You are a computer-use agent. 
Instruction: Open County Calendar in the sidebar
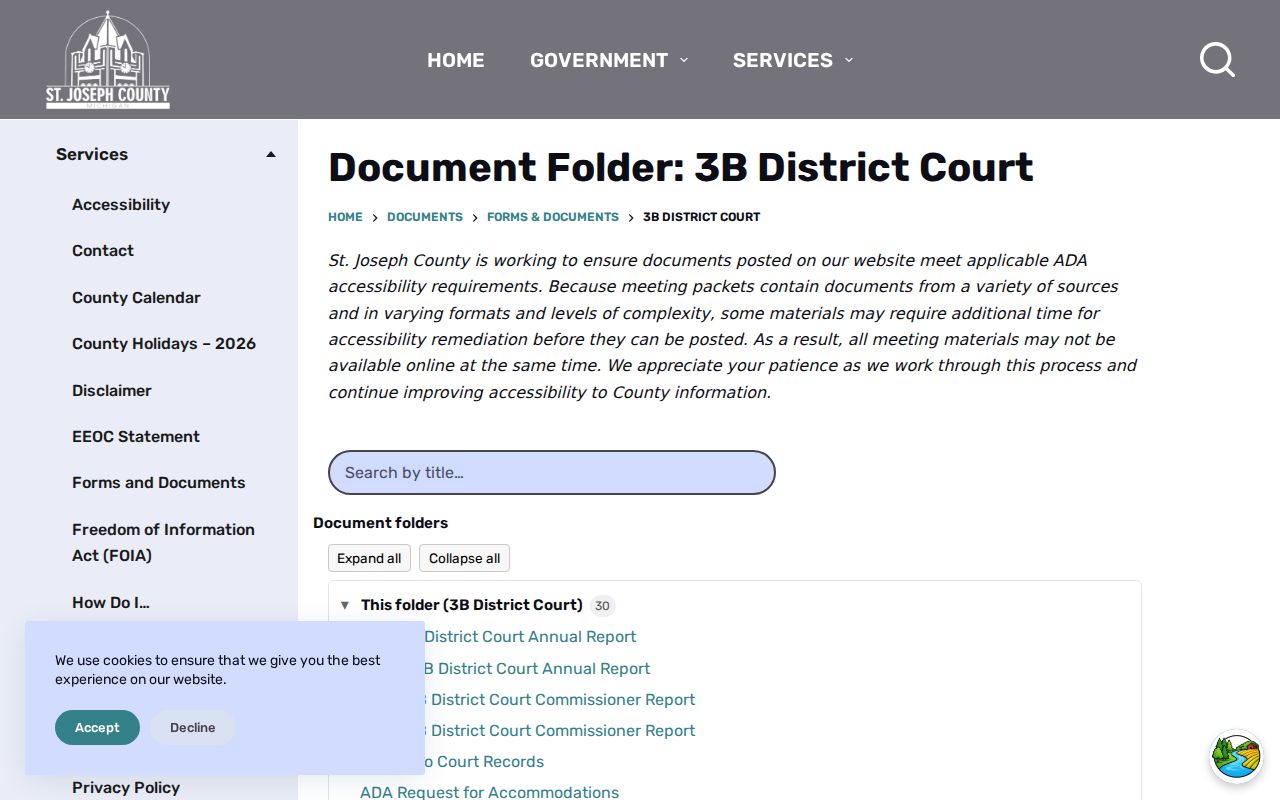click(136, 297)
